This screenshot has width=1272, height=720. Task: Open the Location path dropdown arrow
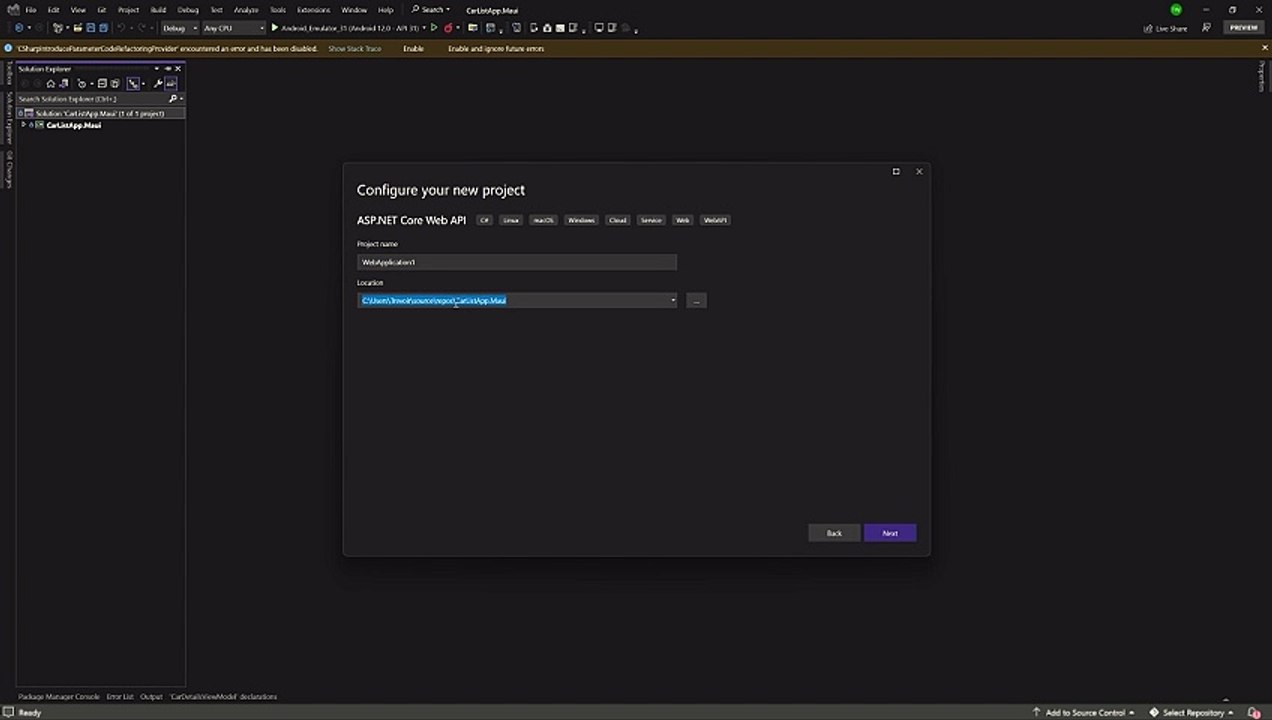point(672,300)
